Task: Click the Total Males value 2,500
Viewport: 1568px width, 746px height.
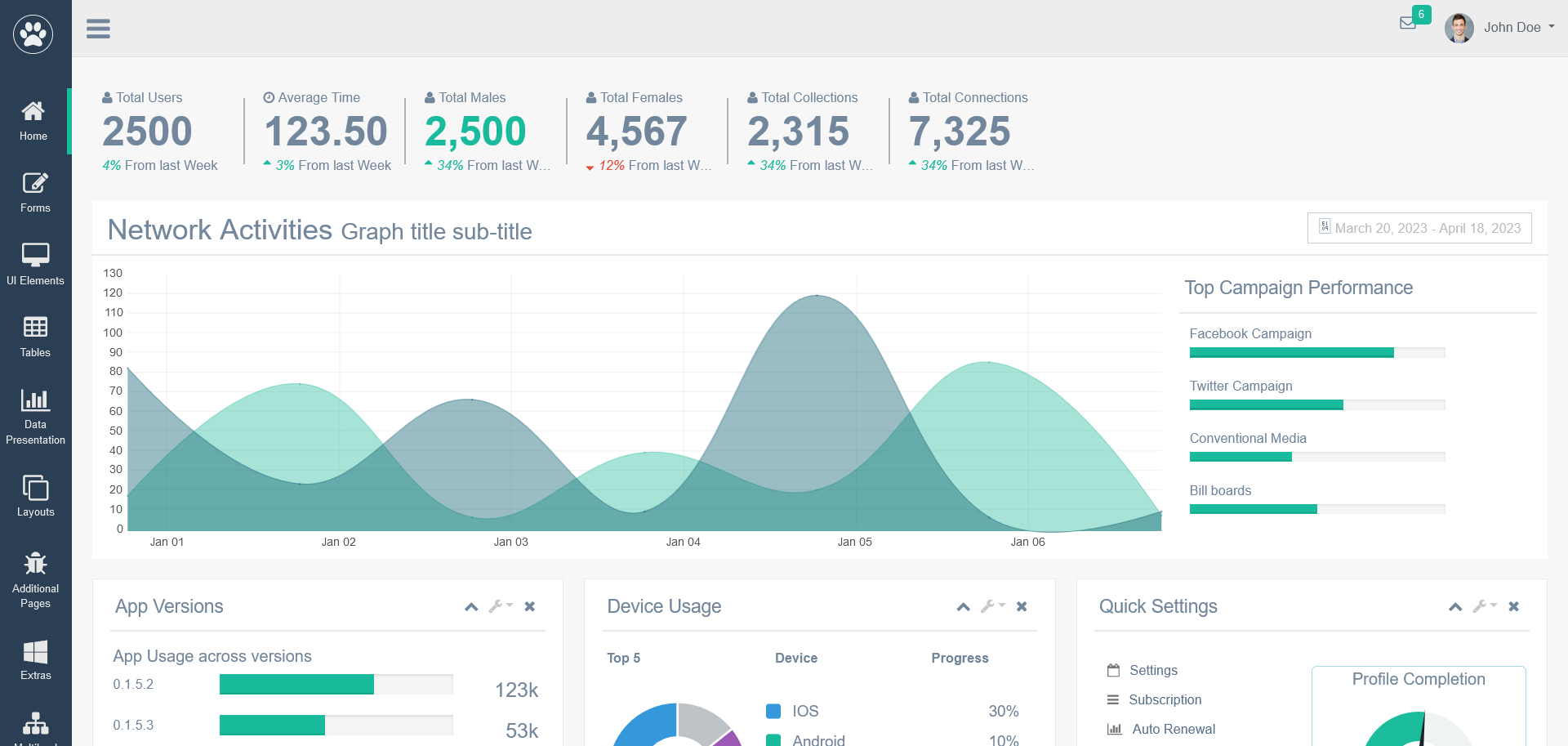Action: coord(475,132)
